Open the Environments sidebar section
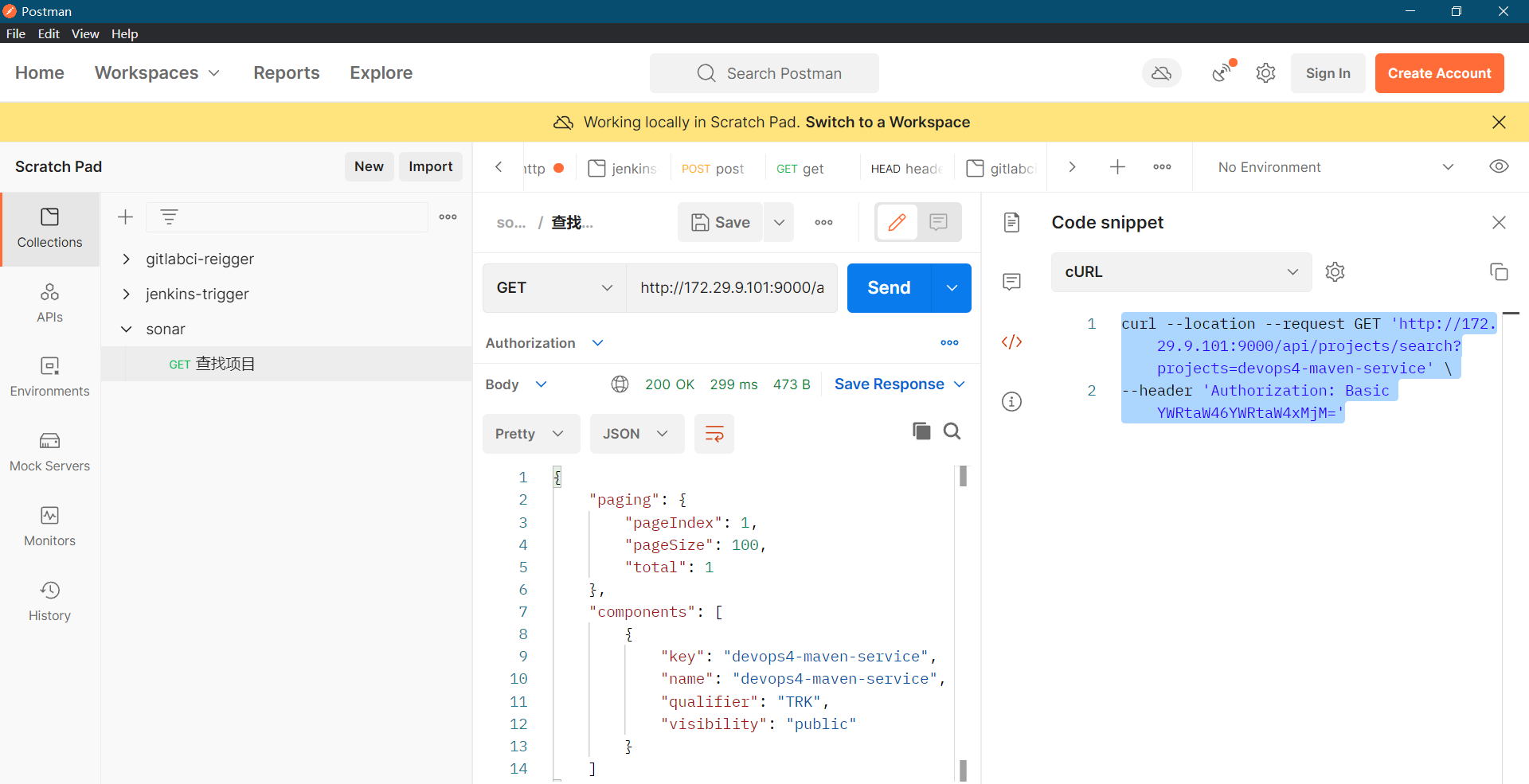The image size is (1529, 784). pos(49,377)
